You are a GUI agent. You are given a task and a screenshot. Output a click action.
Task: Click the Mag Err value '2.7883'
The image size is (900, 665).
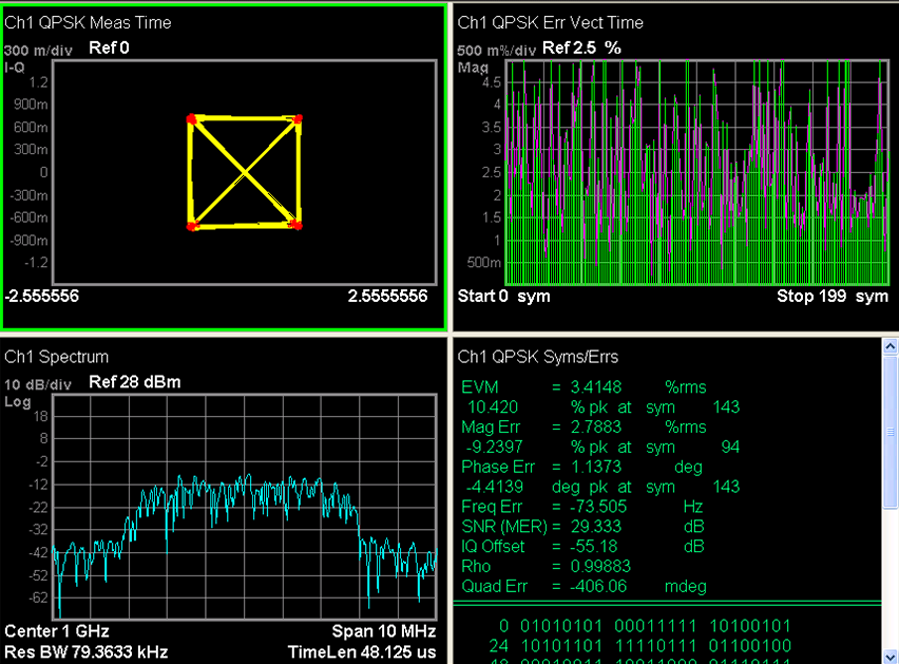point(596,427)
